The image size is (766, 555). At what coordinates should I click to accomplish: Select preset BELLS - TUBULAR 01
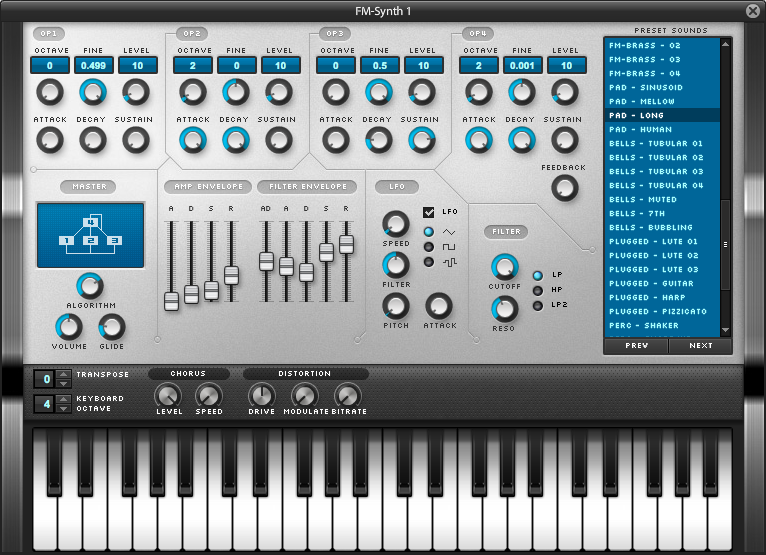(662, 144)
